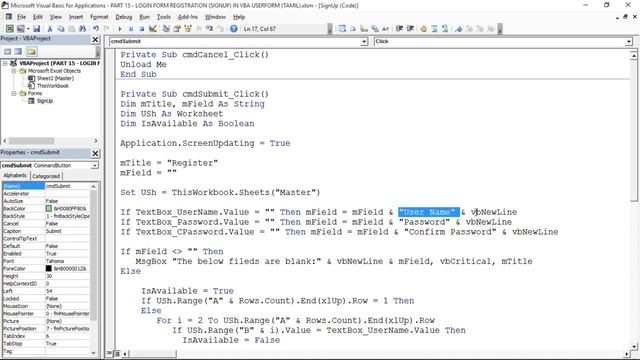Outdent the selected code with Outdent icon

pyautogui.click(x=410, y=29)
